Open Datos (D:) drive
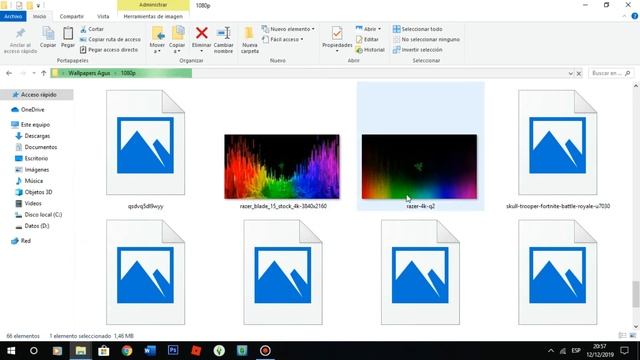The width and height of the screenshot is (640, 360). [33, 226]
